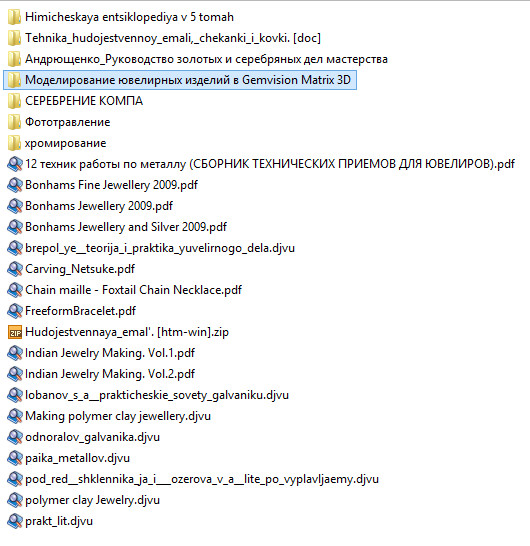This screenshot has height=546, width=530.
Task: Click the Tehnika_hudojestvennoy_emali folder name
Action: click(173, 38)
